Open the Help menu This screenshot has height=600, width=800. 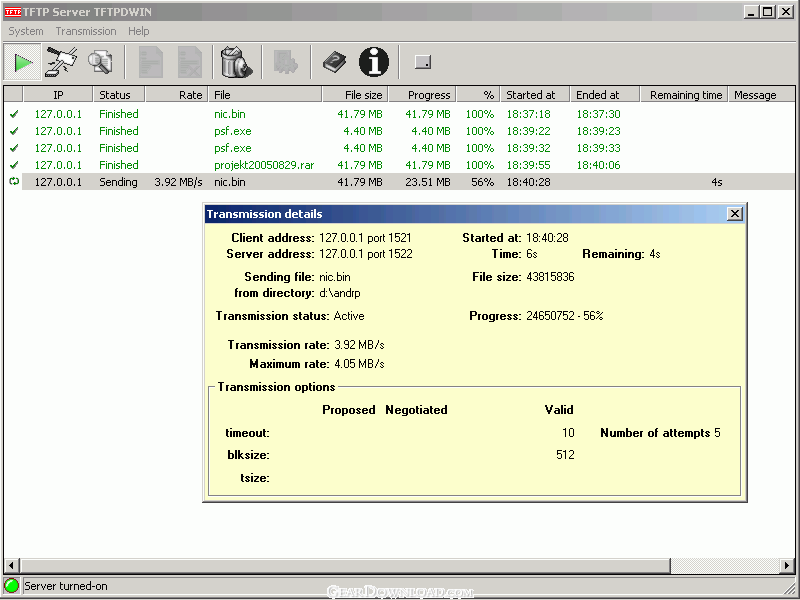pyautogui.click(x=138, y=31)
